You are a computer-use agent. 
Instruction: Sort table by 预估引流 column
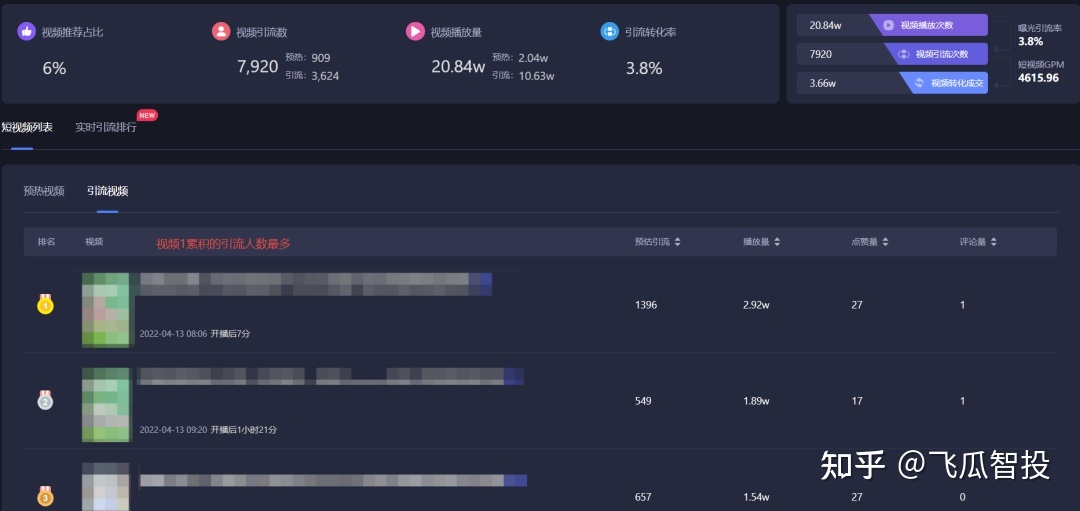coord(658,242)
